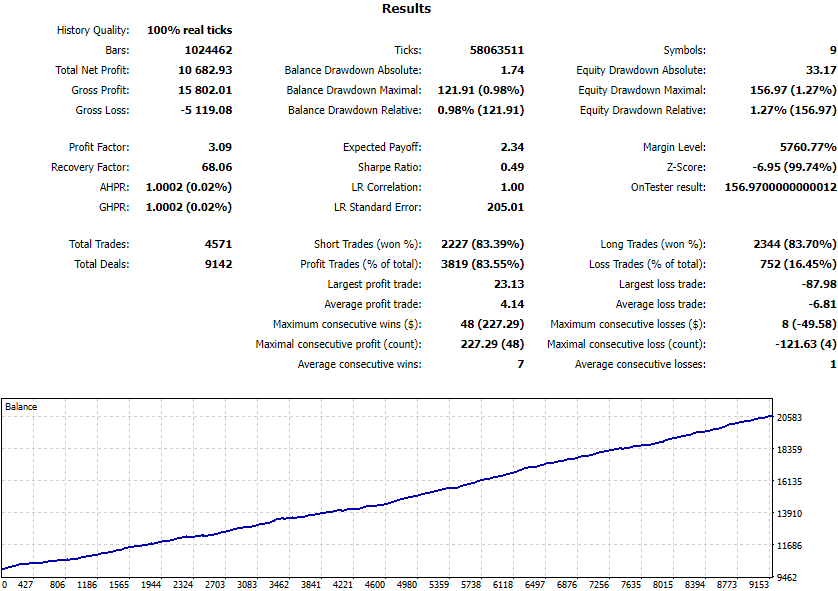Click Largest loss trade value -87.98
The image size is (838, 591).
819,284
